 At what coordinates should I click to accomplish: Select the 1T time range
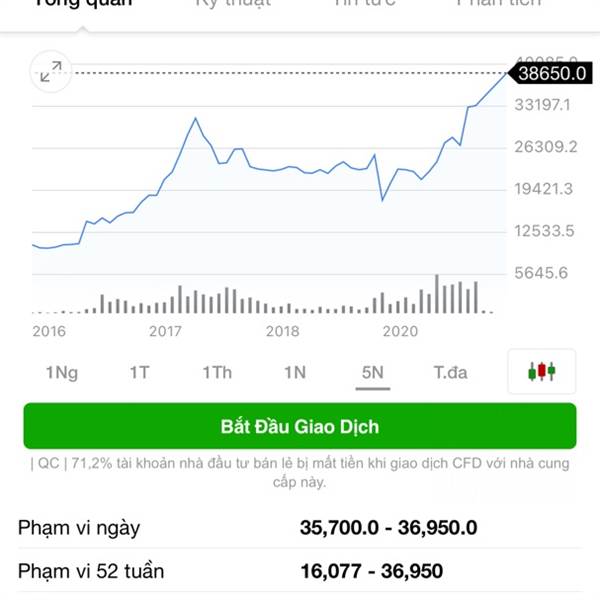pyautogui.click(x=139, y=372)
